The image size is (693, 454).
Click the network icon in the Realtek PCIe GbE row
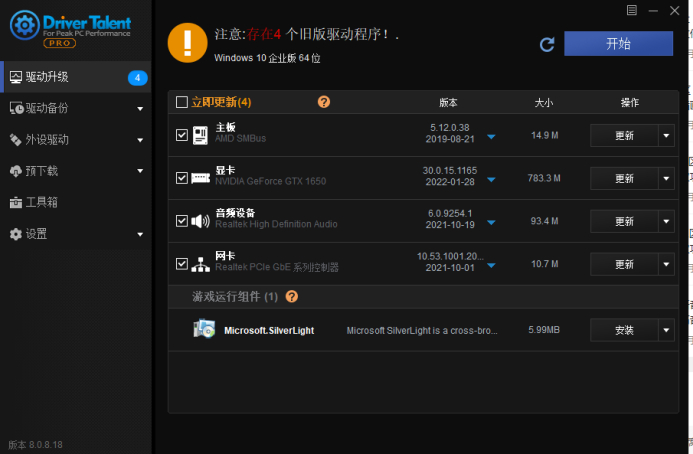click(201, 264)
